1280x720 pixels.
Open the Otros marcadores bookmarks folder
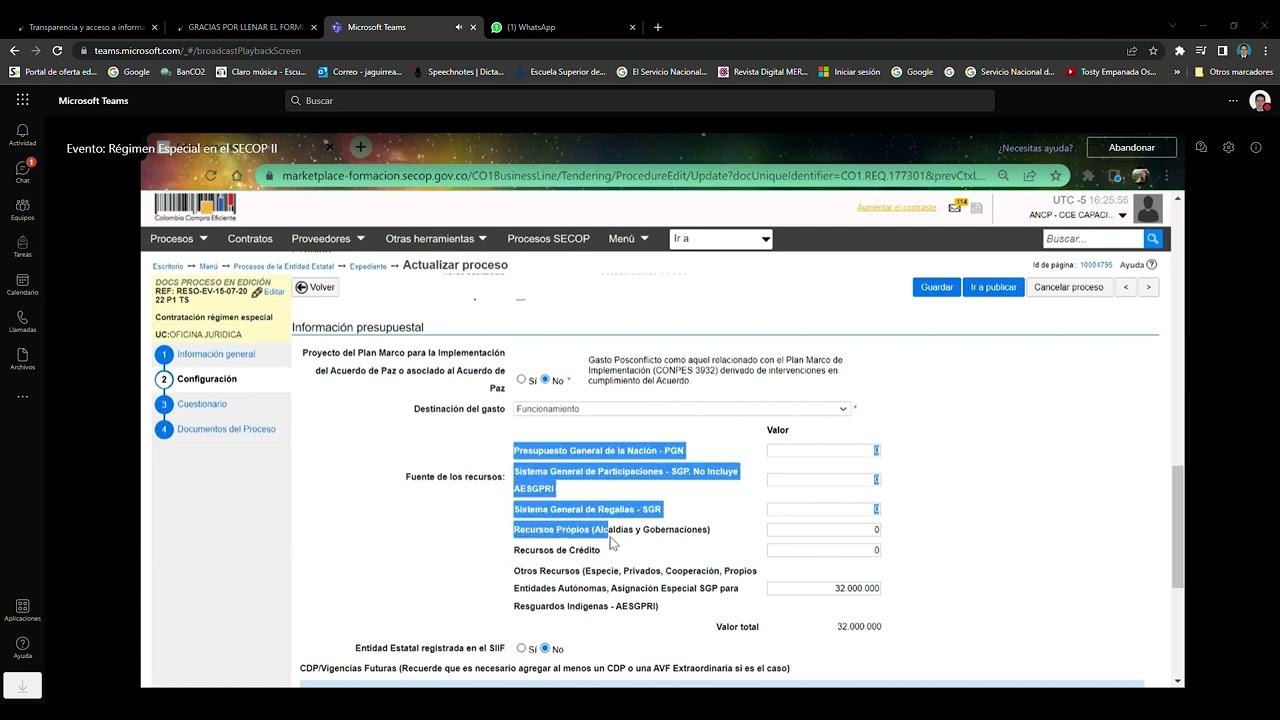1233,72
